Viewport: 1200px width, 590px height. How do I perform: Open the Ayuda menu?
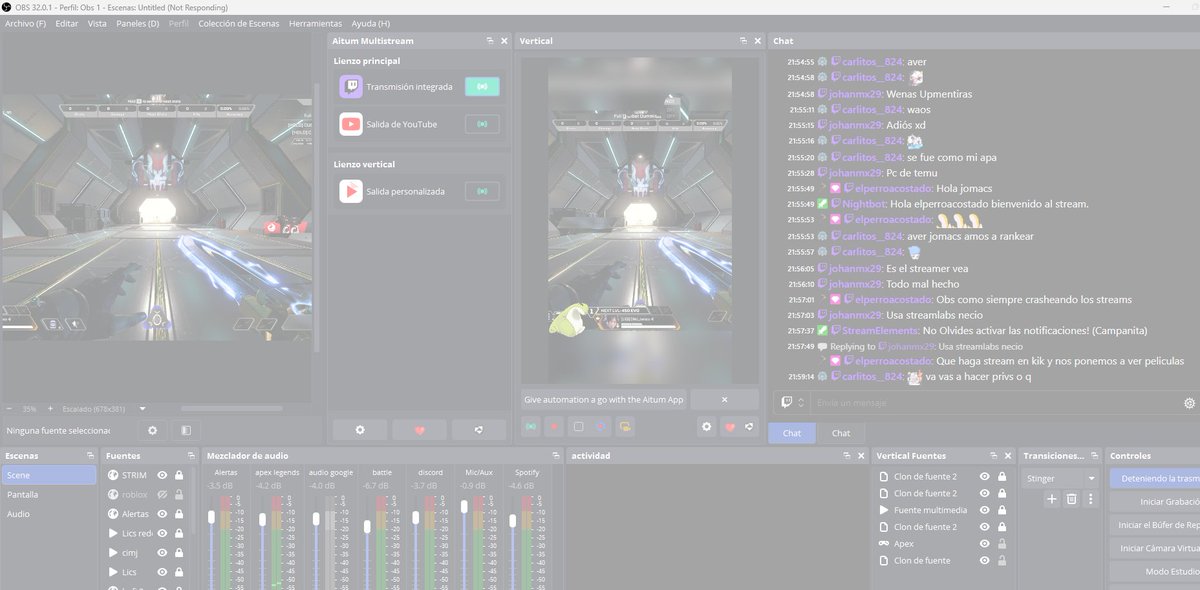click(x=371, y=23)
